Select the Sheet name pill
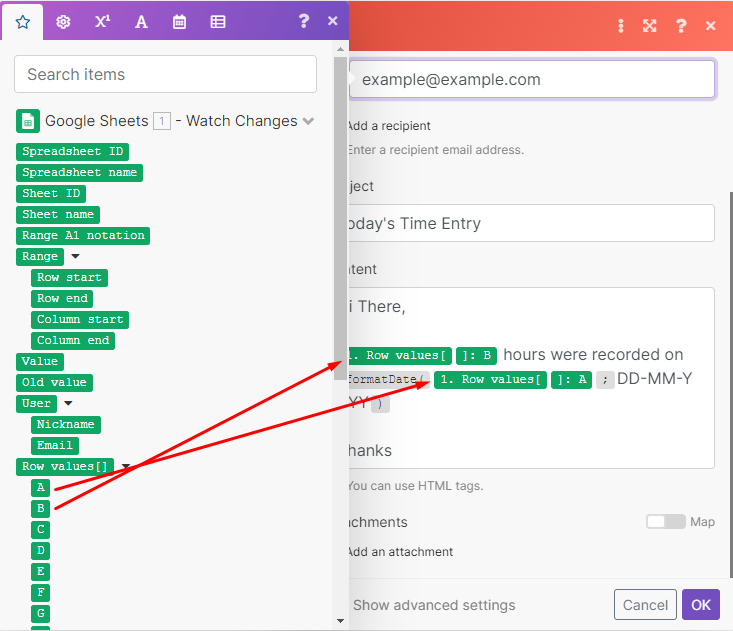Screen dimensions: 733x631 [x=58, y=215]
